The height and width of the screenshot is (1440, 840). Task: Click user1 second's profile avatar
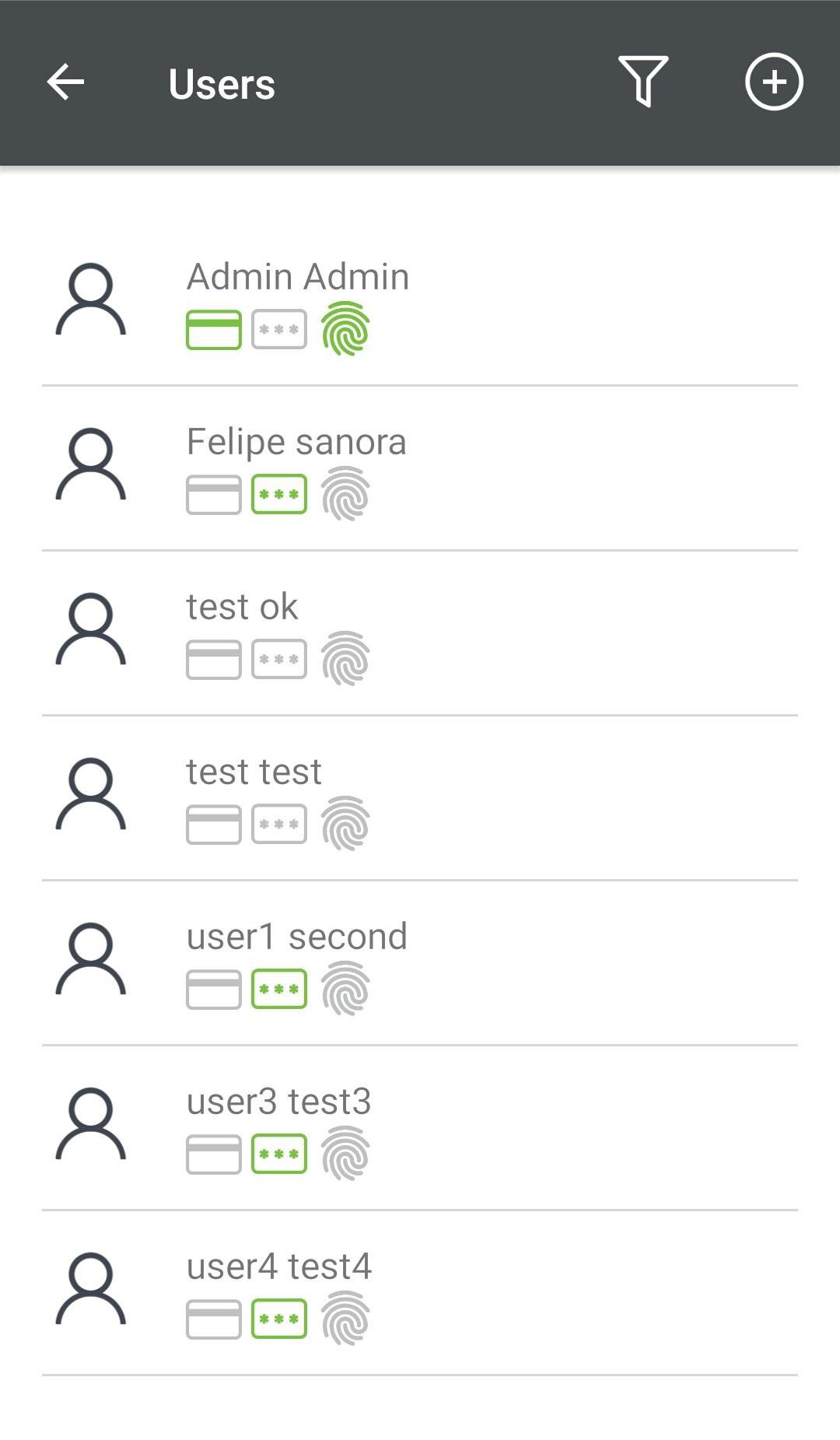click(x=91, y=959)
